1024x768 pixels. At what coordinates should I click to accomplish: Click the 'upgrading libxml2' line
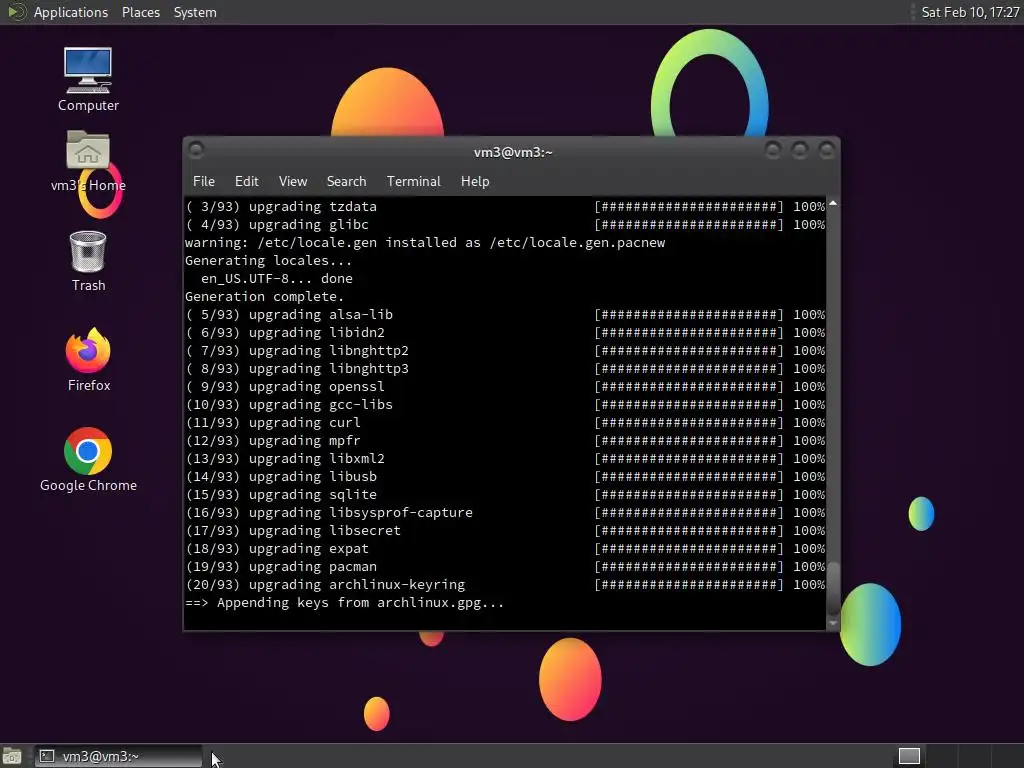pos(505,458)
